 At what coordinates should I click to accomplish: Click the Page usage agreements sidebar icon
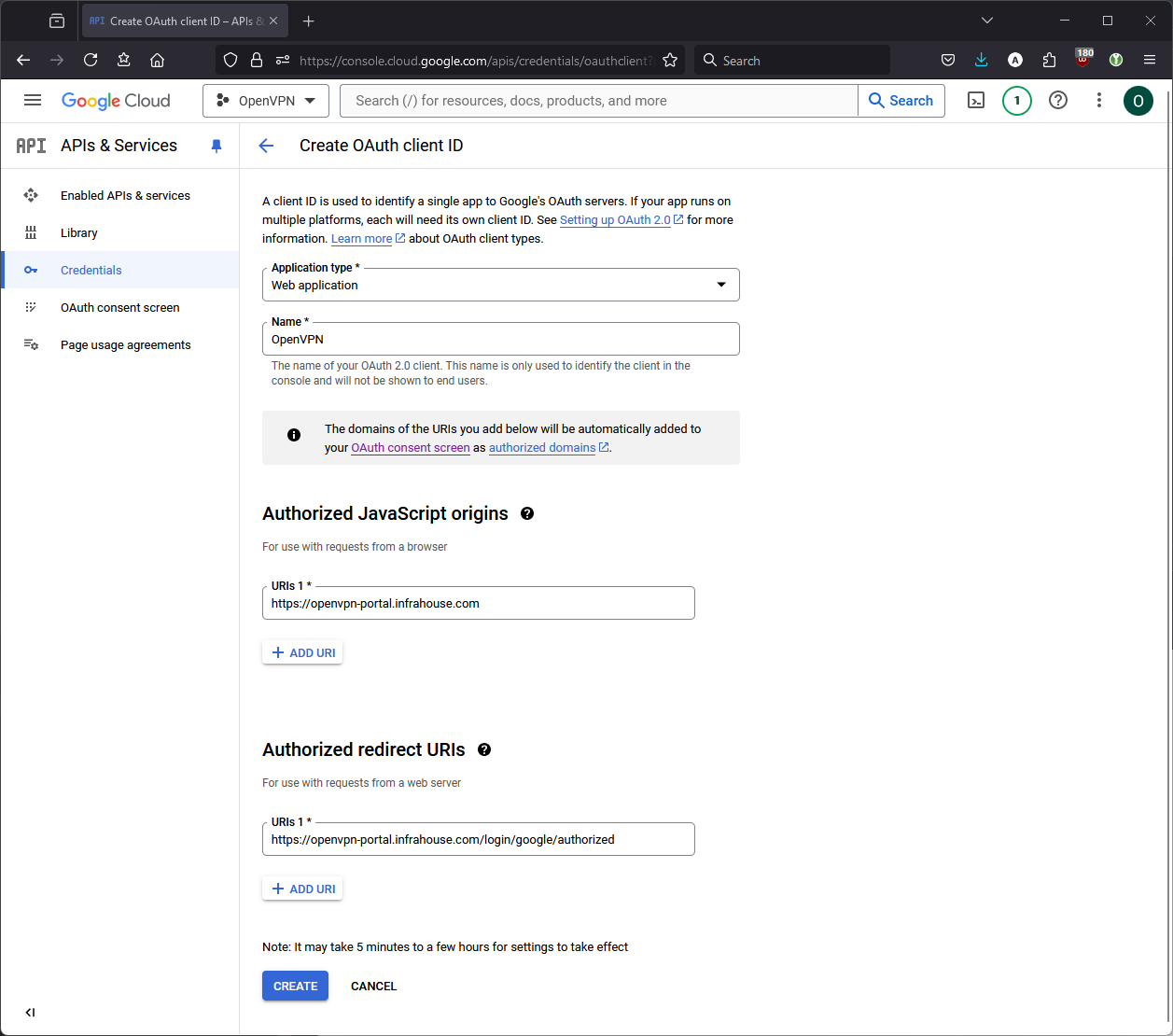[x=31, y=344]
